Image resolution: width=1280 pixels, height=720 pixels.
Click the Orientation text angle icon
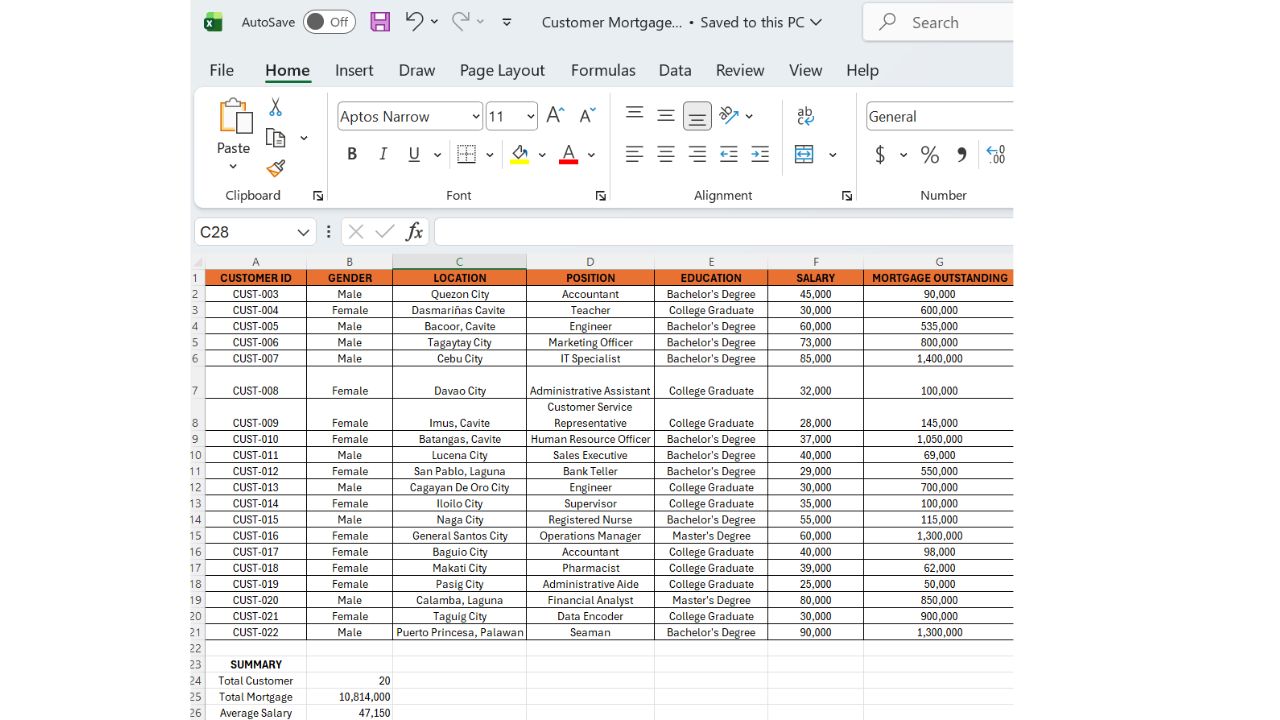click(729, 116)
